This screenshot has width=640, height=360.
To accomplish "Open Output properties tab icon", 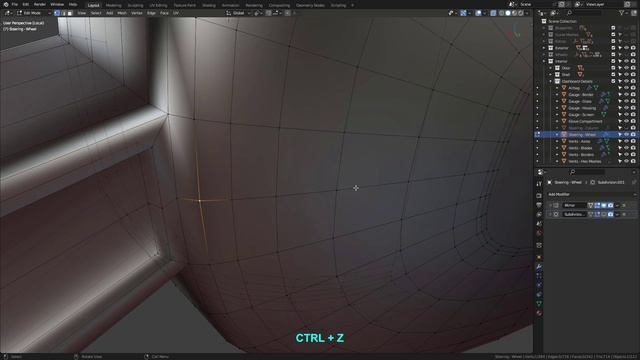I will 539,205.
